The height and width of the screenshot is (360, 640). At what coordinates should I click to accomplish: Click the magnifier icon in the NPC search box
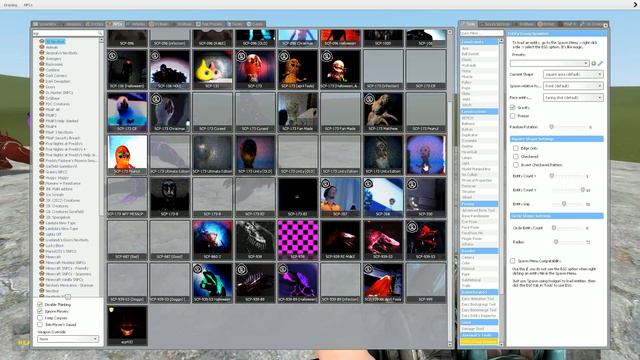coord(100,33)
